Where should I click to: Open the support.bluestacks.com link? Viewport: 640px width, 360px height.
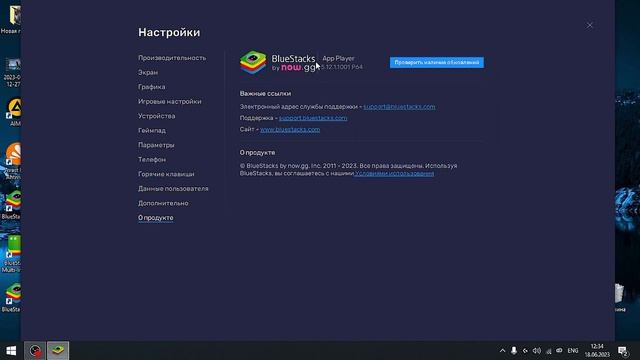(x=313, y=118)
